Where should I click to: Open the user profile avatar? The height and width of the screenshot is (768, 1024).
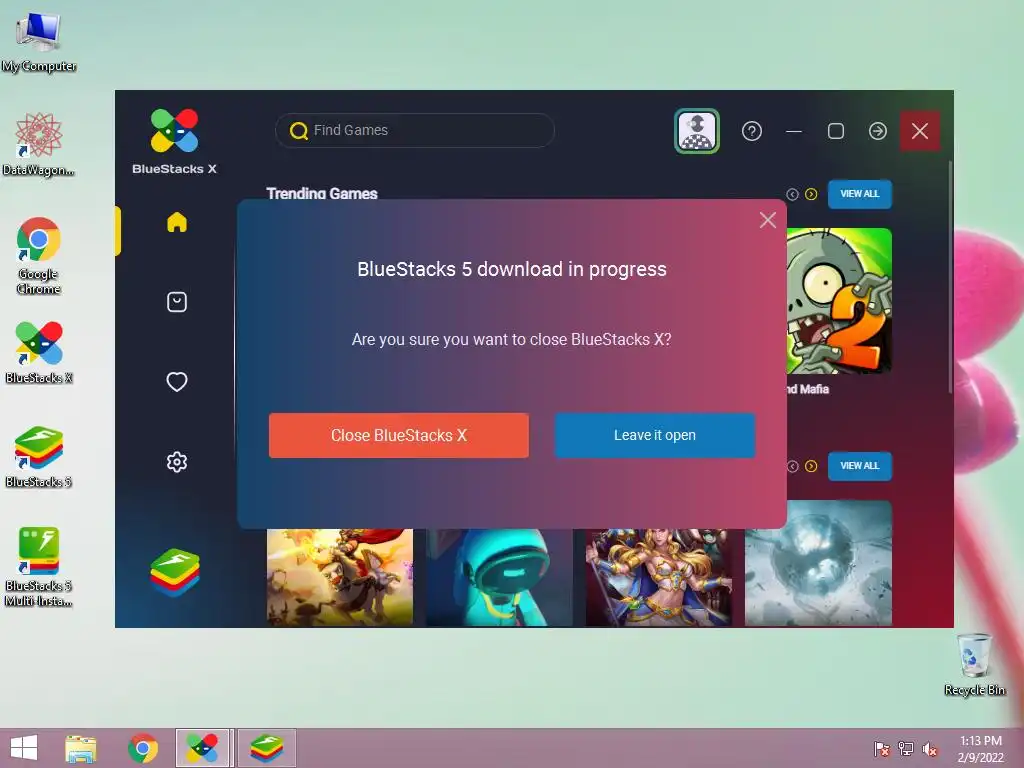coord(697,131)
